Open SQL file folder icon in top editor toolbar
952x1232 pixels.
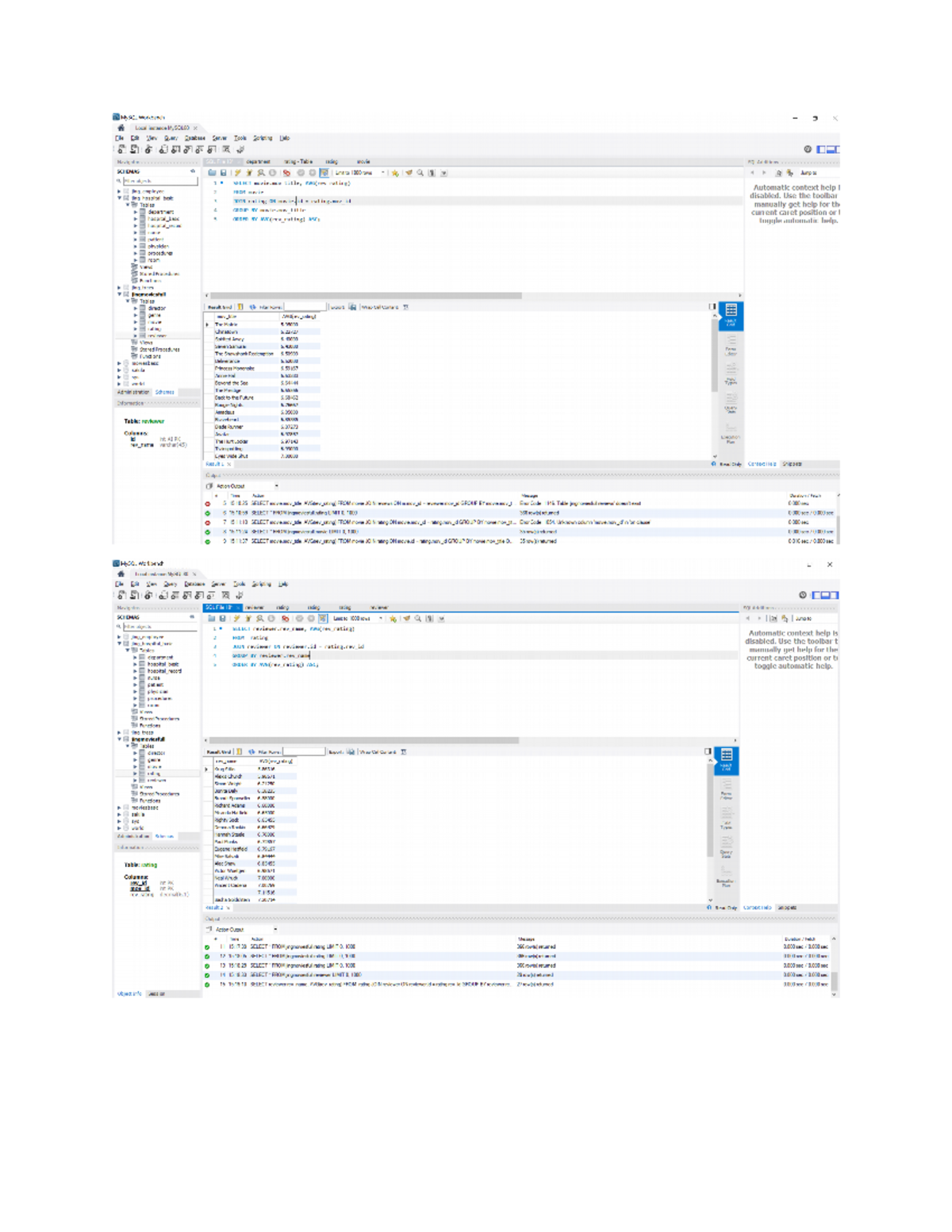tap(212, 173)
